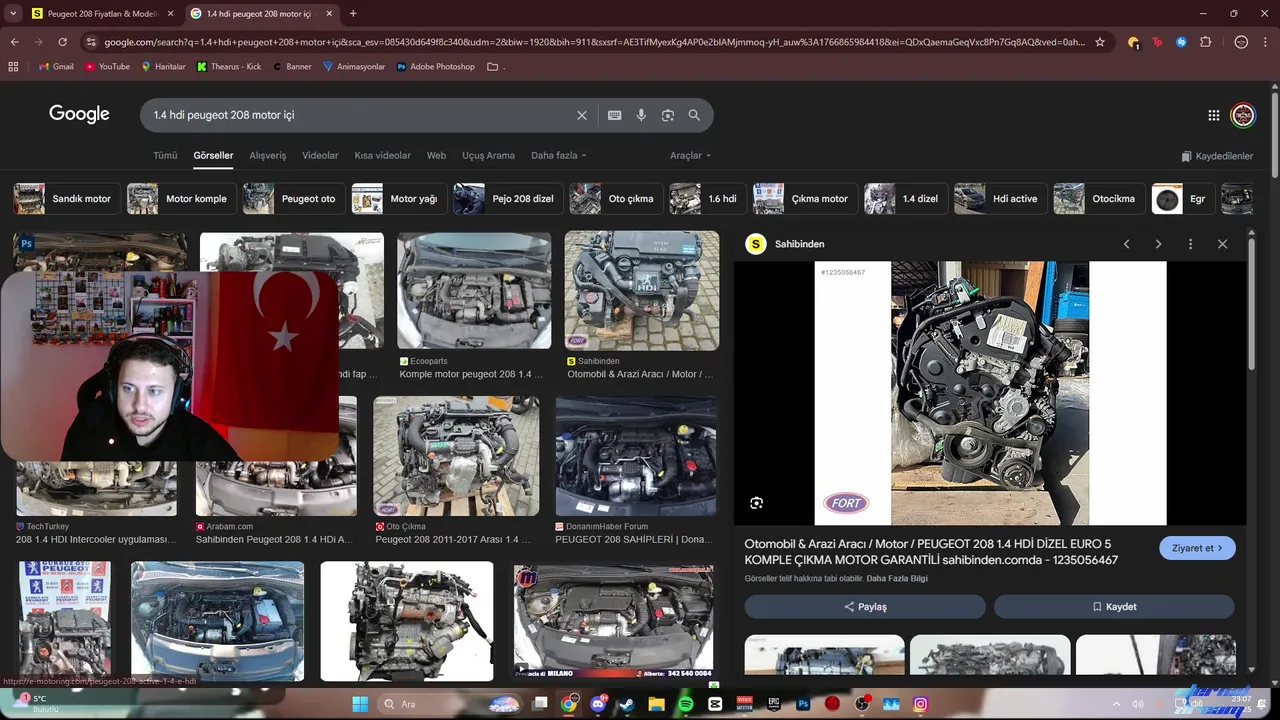Filter images by Oto çıkma chip
1280x720 pixels.
pos(617,199)
